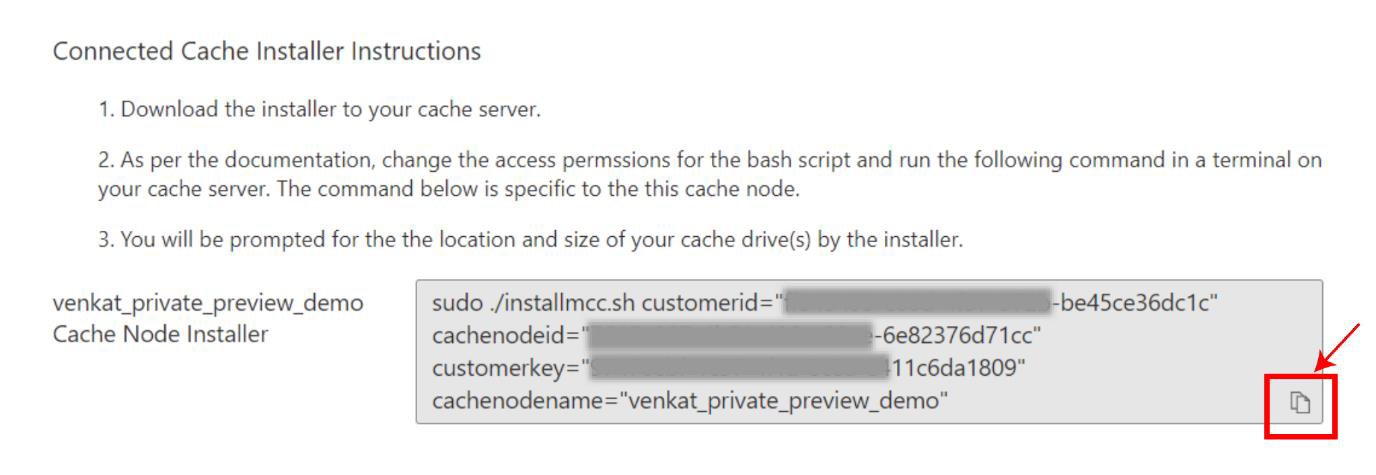This screenshot has width=1376, height=475.
Task: Click the venkat_private_preview_demo label beside the command box
Action: (208, 303)
